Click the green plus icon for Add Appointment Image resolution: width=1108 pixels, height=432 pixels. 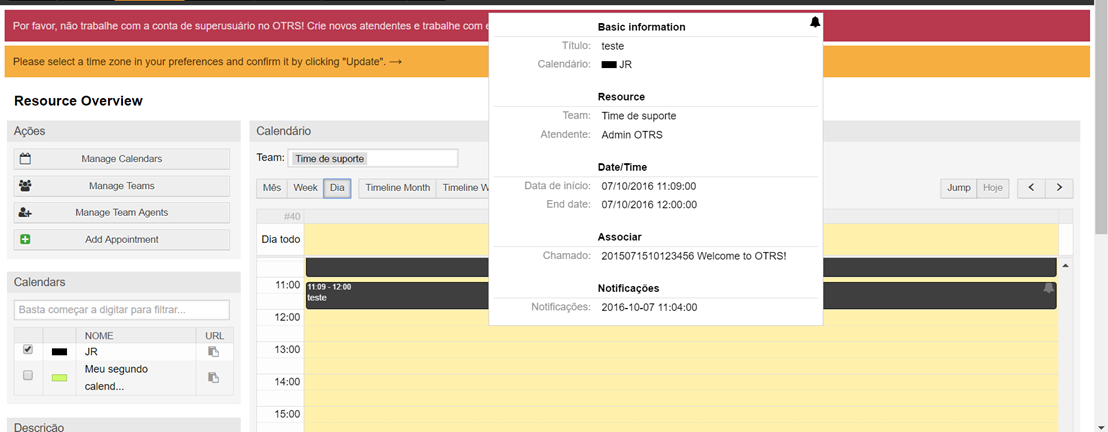(x=26, y=240)
